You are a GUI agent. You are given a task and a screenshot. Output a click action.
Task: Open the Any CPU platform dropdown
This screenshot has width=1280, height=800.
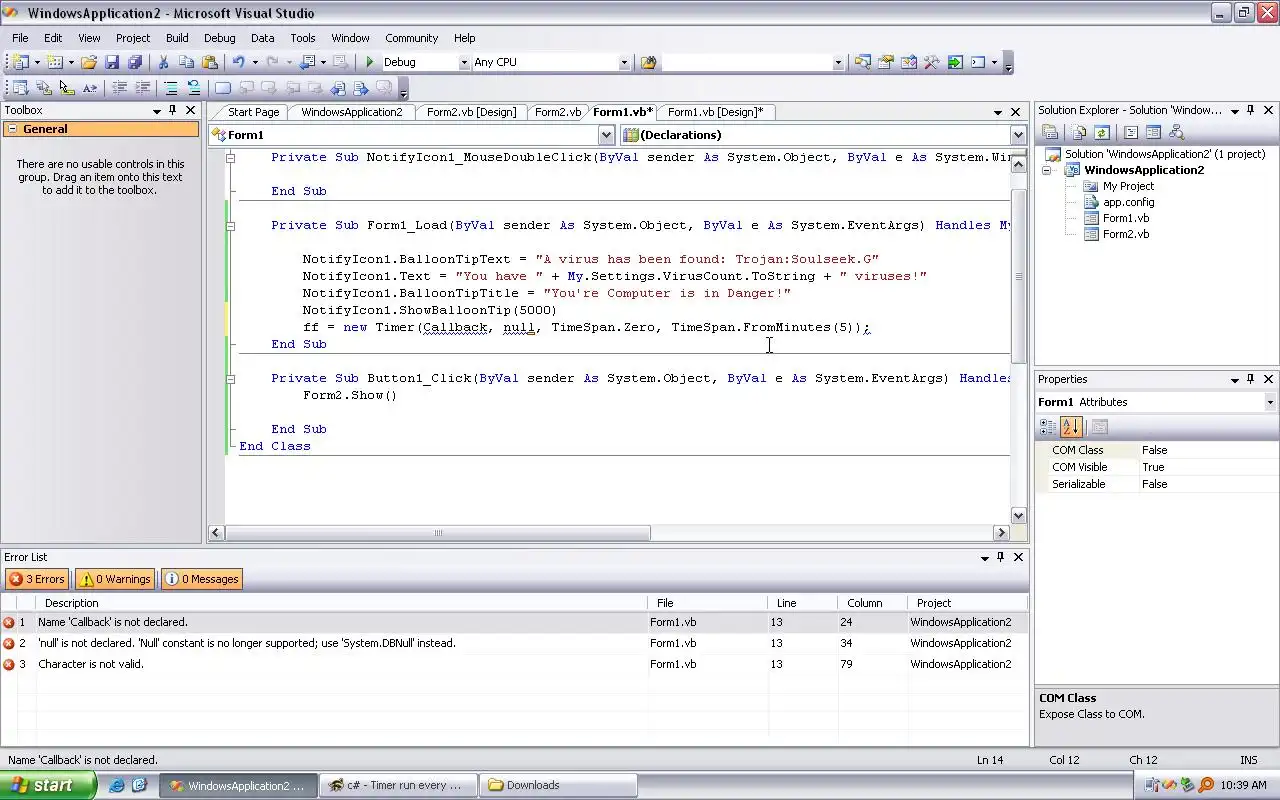point(623,62)
